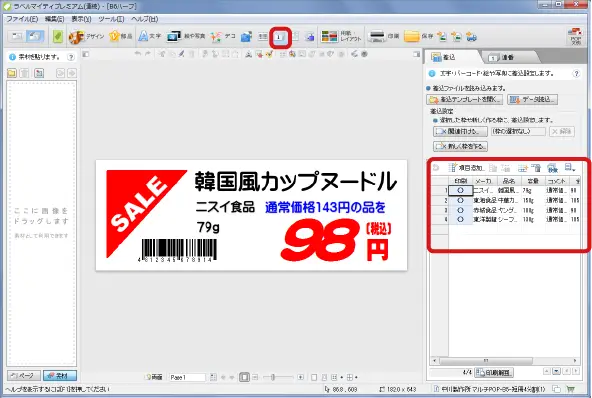
Task: Open the ヘルプ menu
Action: click(x=145, y=19)
